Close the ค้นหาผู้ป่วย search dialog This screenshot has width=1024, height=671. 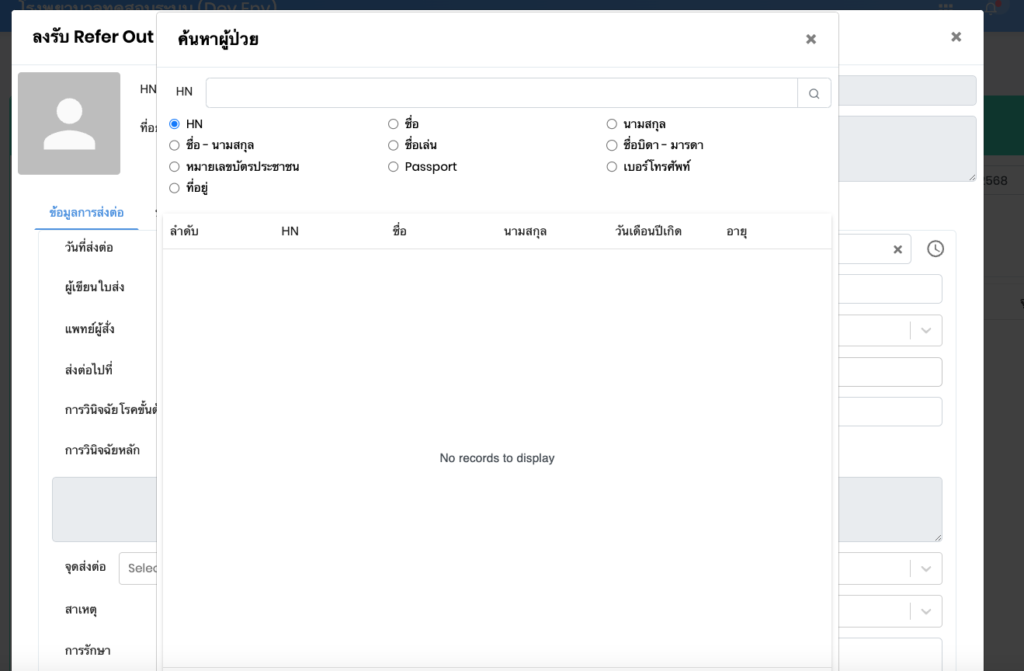pos(811,39)
